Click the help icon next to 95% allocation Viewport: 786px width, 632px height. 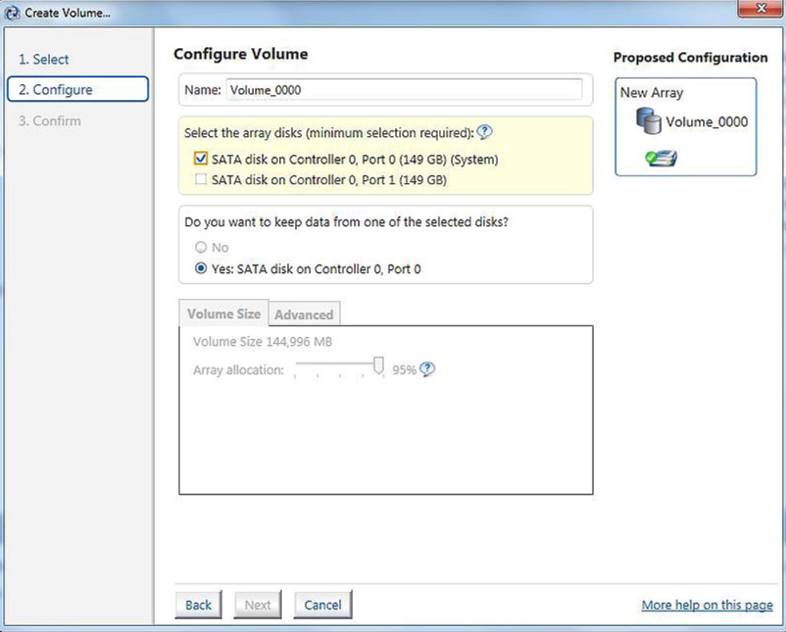[x=427, y=369]
